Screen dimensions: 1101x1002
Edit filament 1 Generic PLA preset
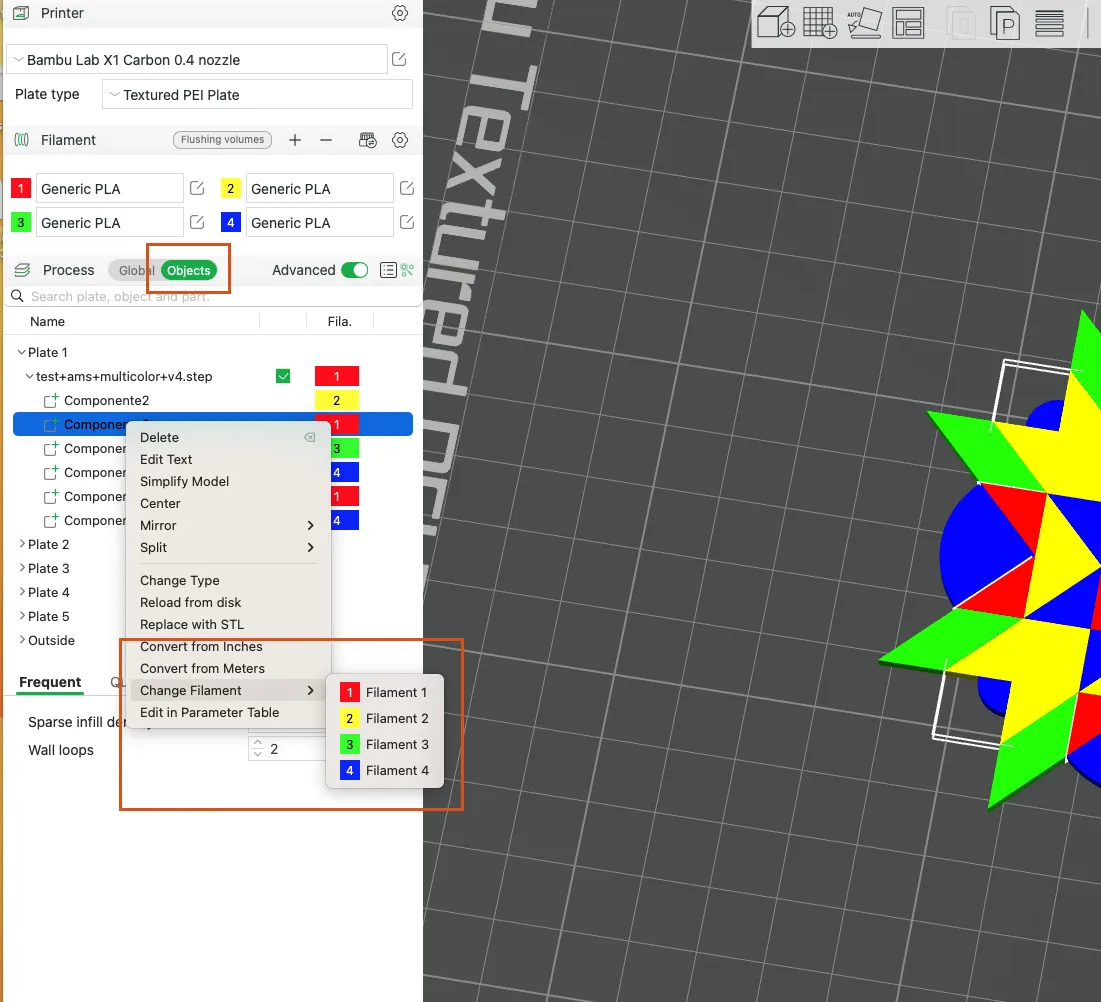click(197, 187)
